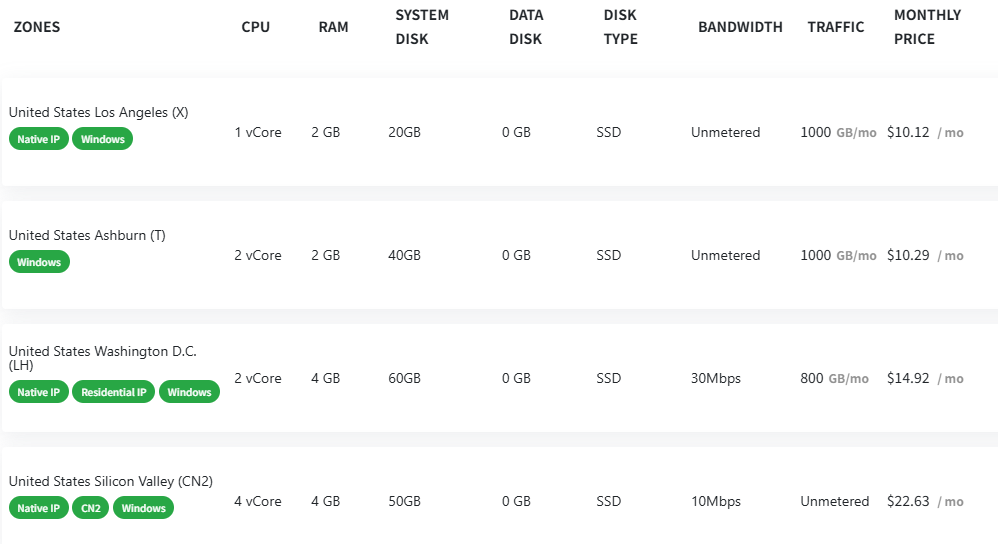The width and height of the screenshot is (998, 544).
Task: Click the $22.63 monthly price
Action: (x=908, y=501)
